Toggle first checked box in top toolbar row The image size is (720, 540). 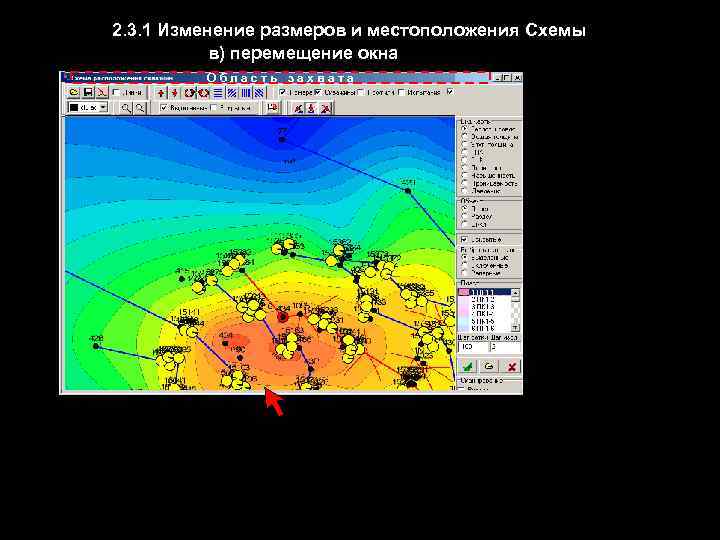283,92
